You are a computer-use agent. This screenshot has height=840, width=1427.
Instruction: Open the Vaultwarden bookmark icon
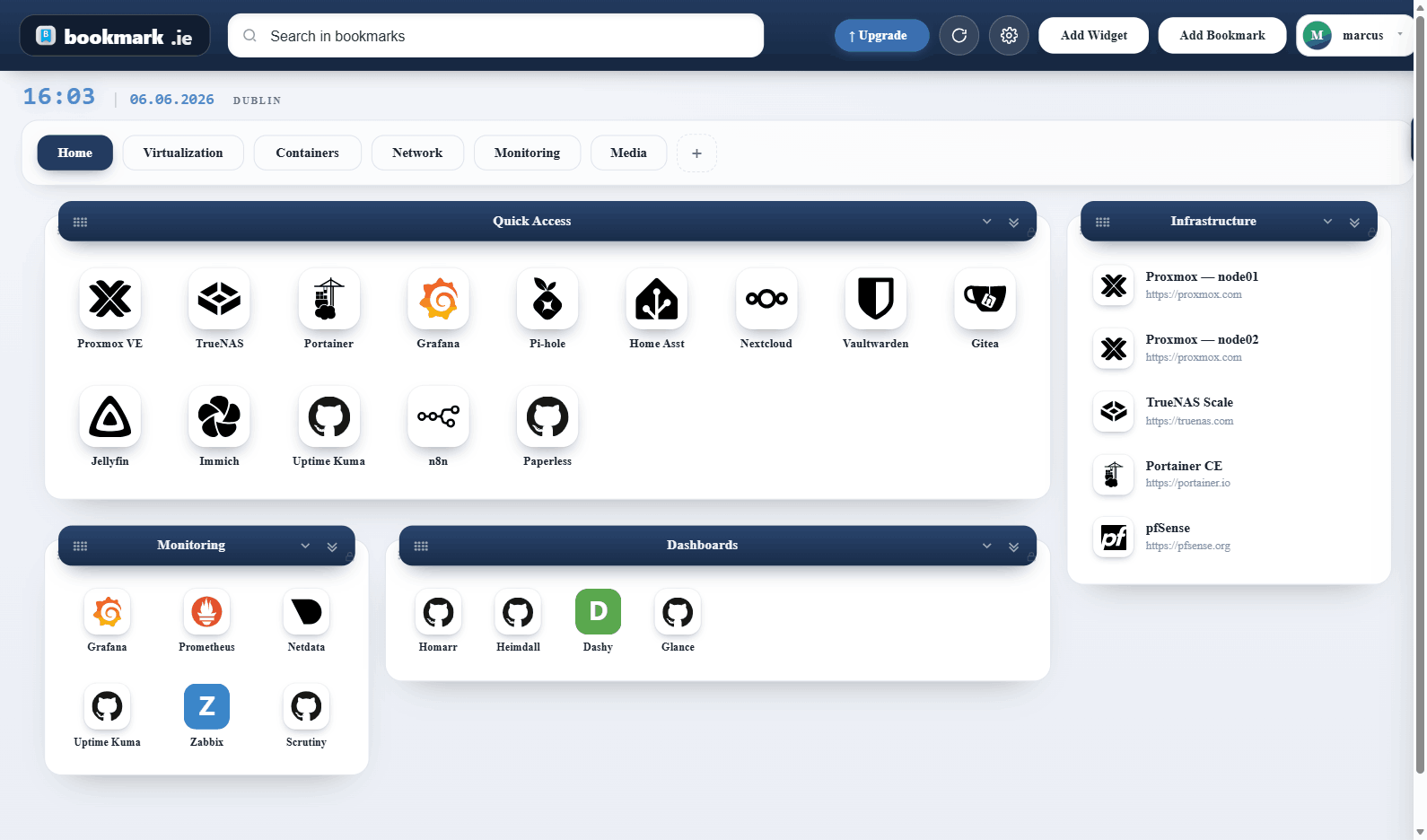(876, 299)
